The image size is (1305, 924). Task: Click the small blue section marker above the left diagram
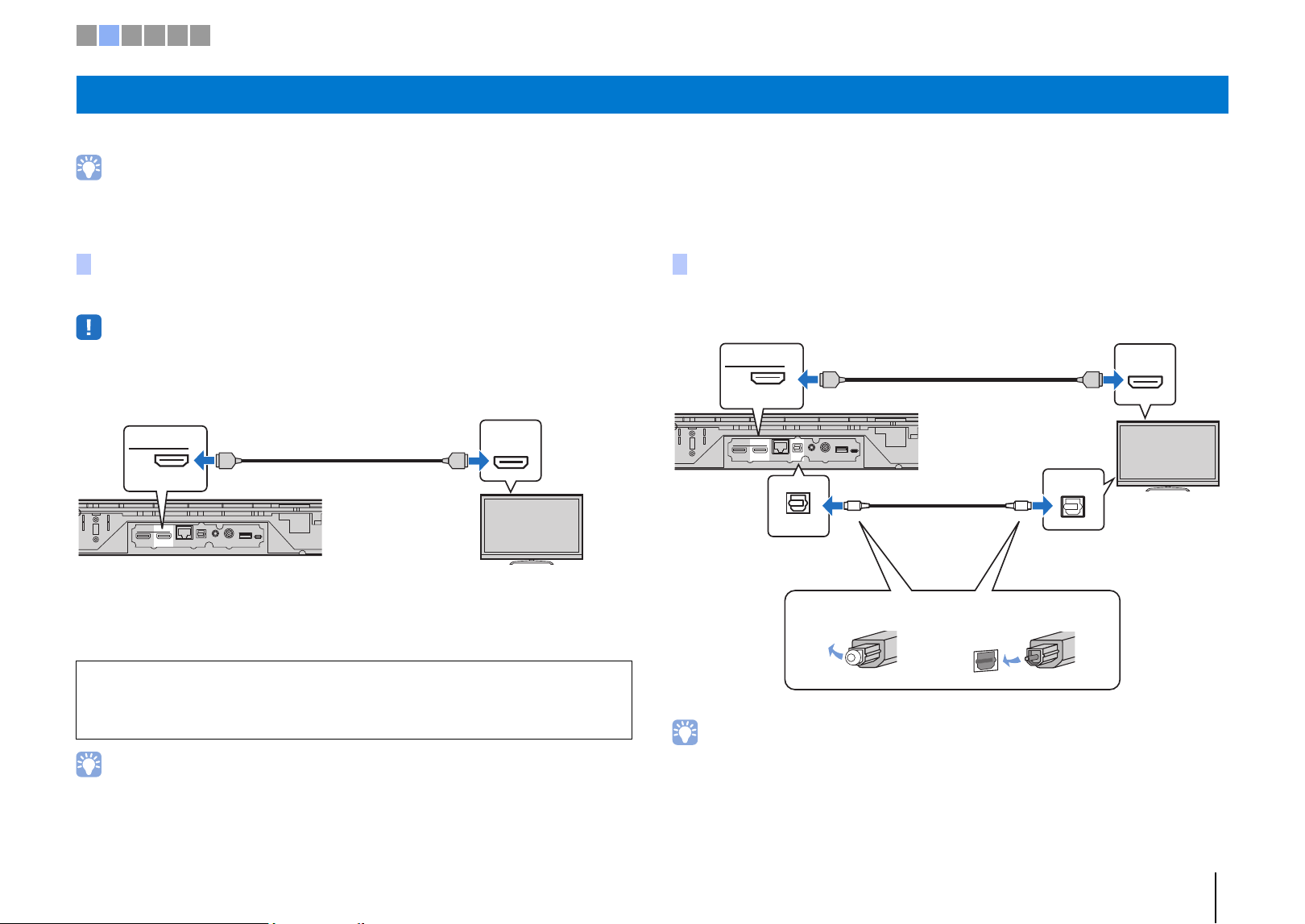pos(84,264)
